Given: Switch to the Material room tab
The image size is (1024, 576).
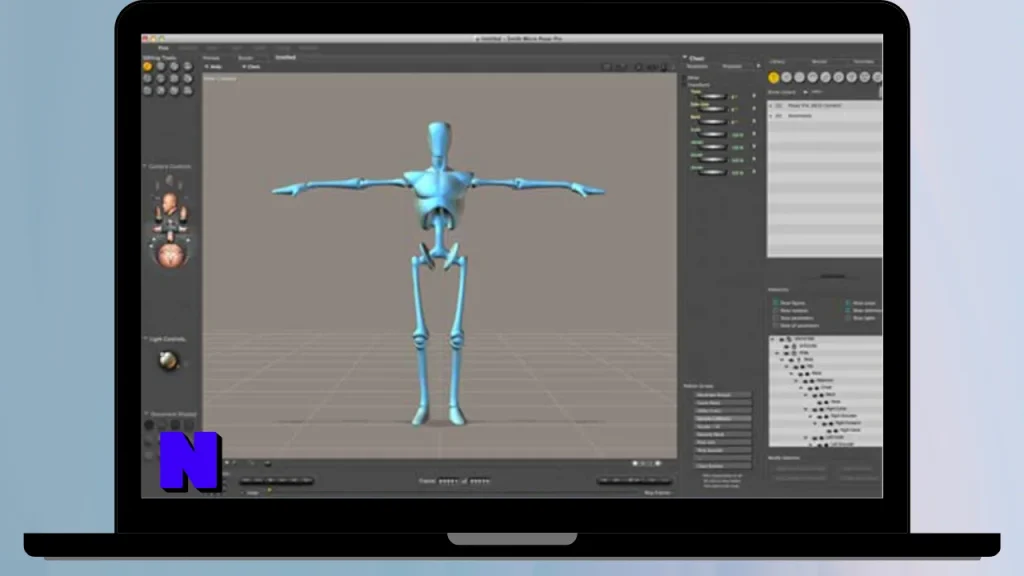Looking at the screenshot, I should [188, 48].
